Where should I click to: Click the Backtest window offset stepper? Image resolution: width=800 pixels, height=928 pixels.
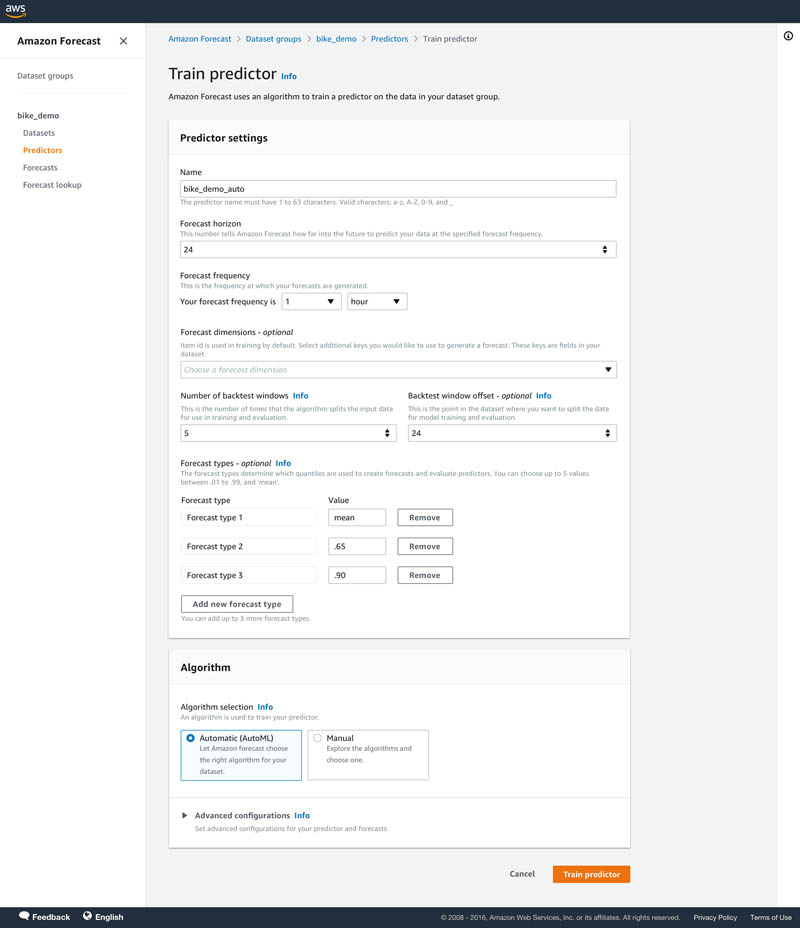pos(607,433)
